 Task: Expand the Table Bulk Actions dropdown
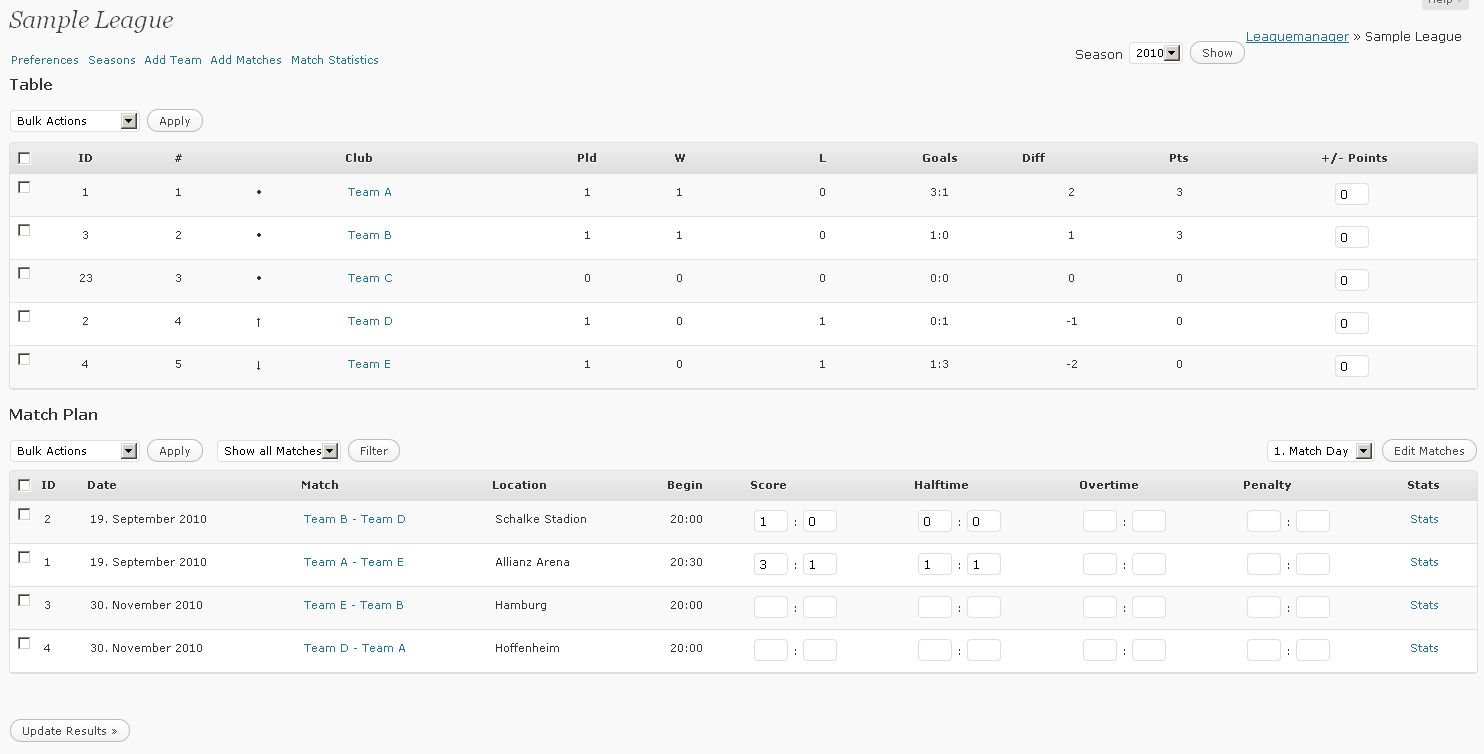pyautogui.click(x=75, y=121)
